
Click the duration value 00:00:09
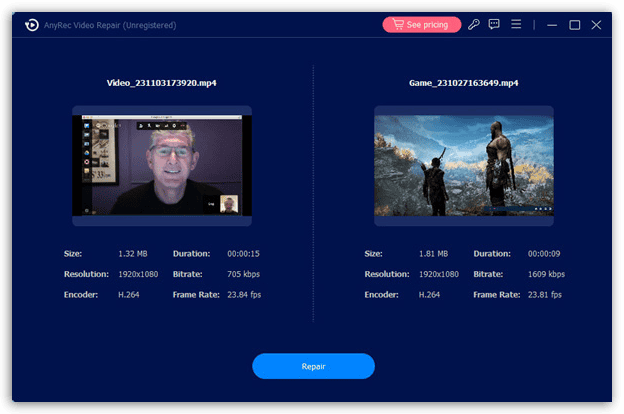[x=544, y=254]
